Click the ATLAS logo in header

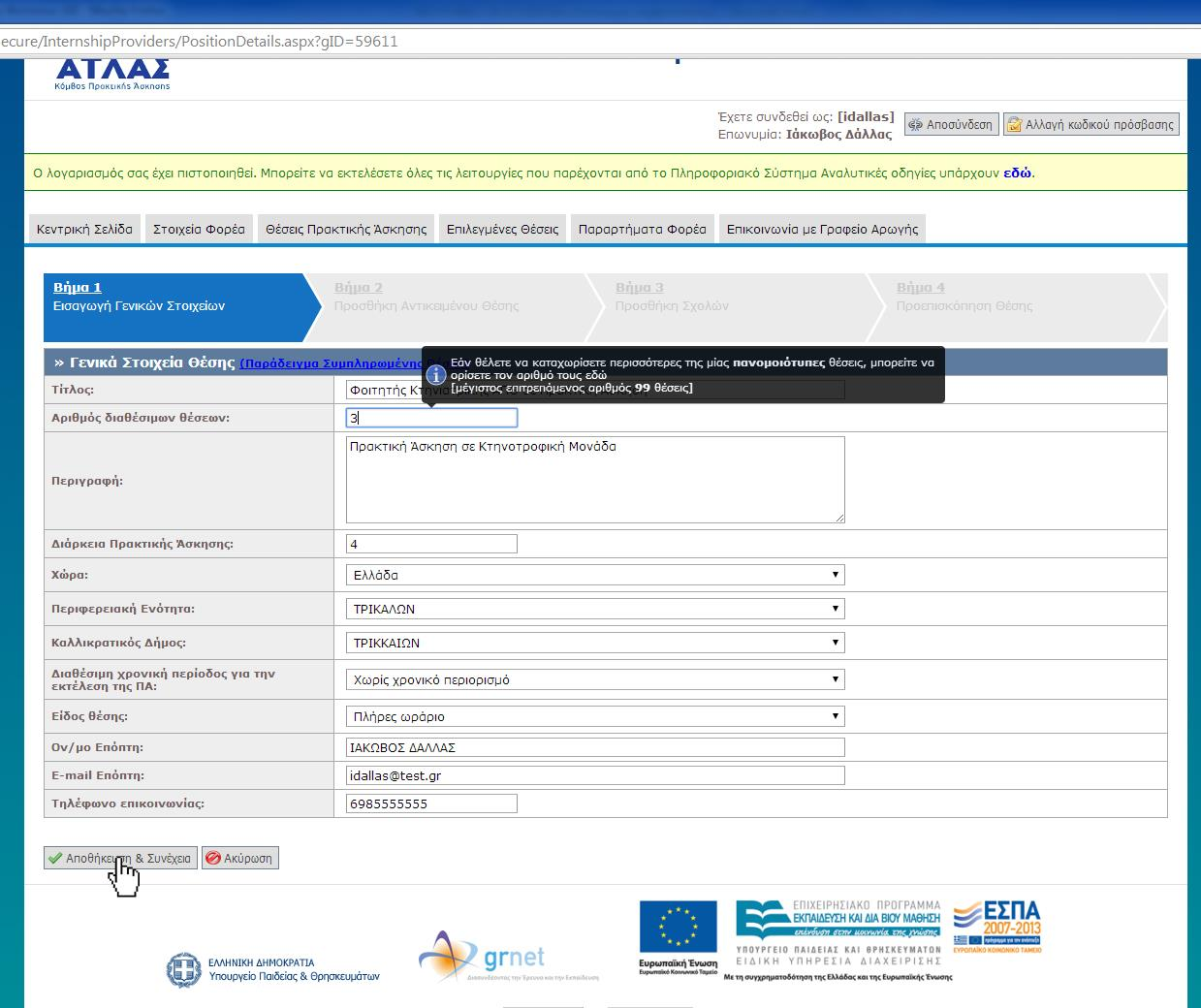(x=112, y=75)
